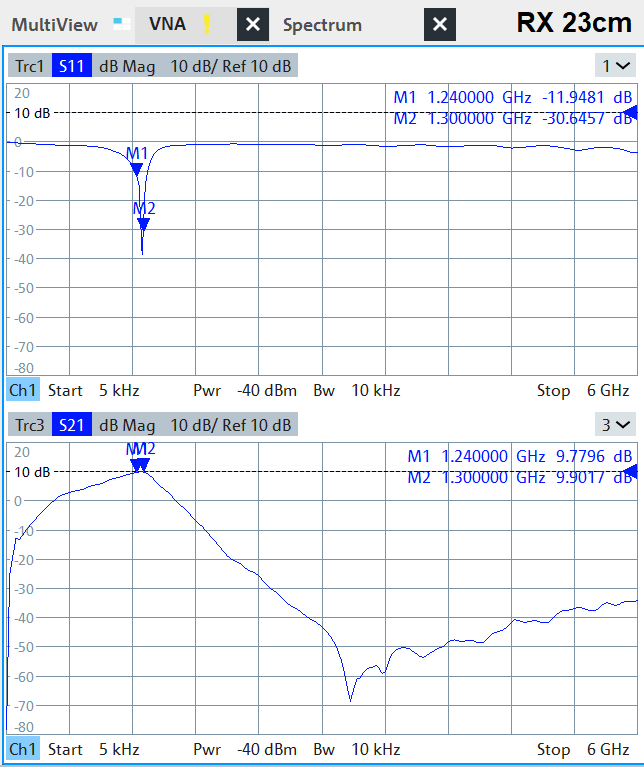The height and width of the screenshot is (767, 644).
Task: Click the reference level triangle on the S21 plot
Action: 630,471
